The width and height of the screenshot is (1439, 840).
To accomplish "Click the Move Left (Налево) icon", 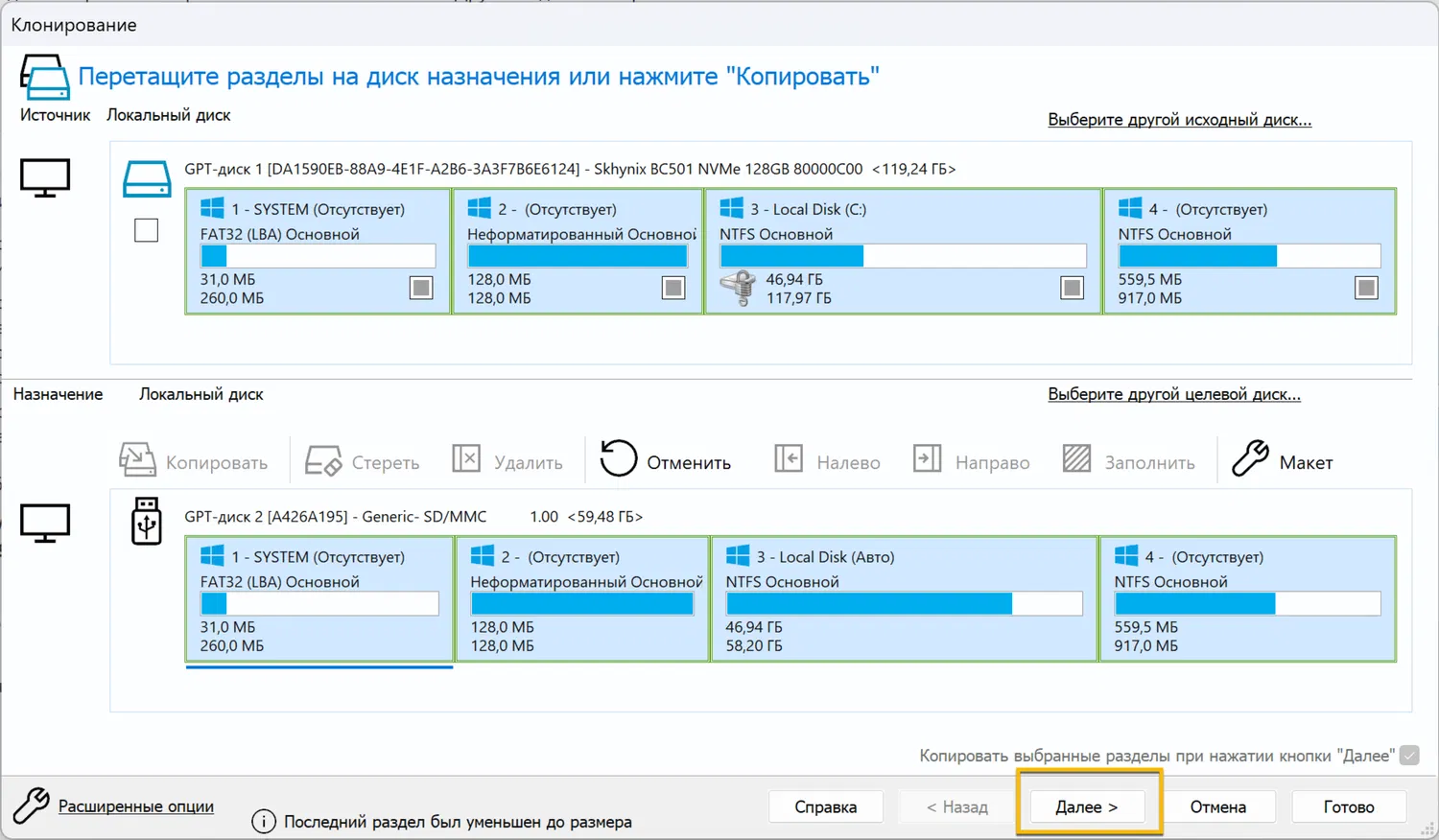I will point(789,458).
